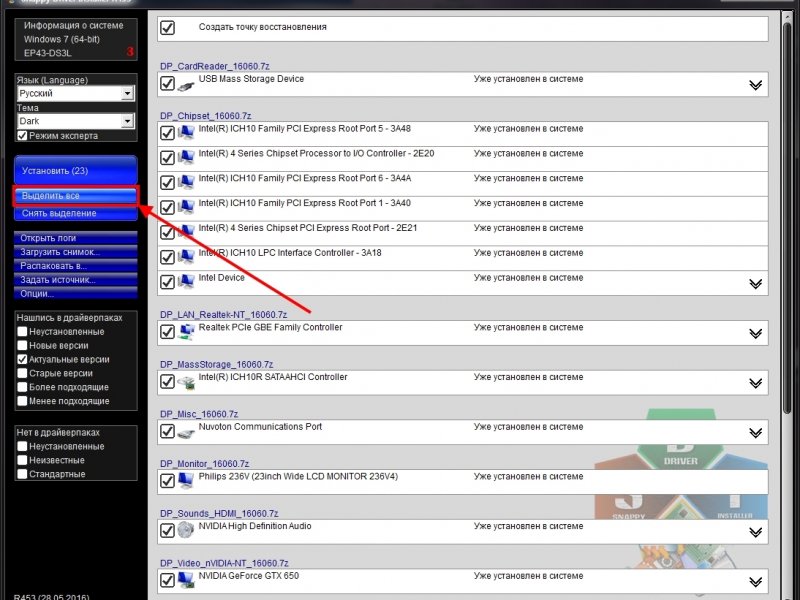This screenshot has width=800, height=600.
Task: Expand the Realtek PCIe GBE row
Action: (756, 333)
